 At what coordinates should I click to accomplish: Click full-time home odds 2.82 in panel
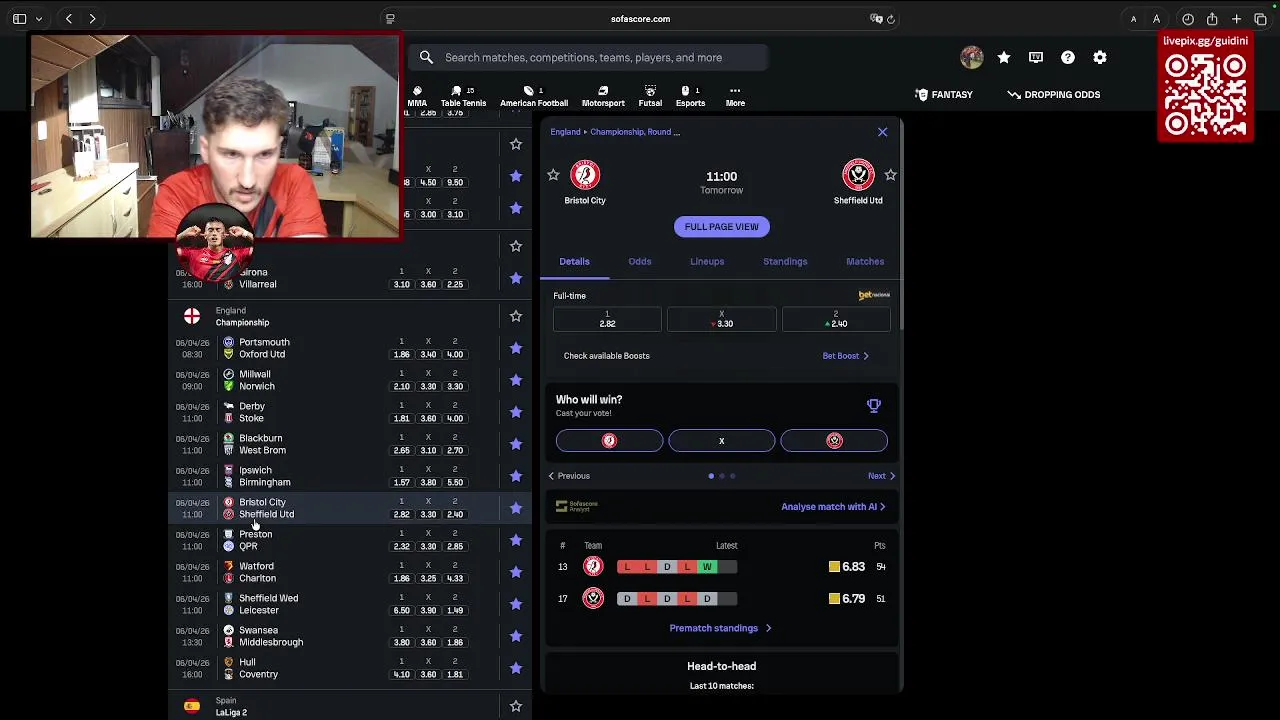[607, 320]
